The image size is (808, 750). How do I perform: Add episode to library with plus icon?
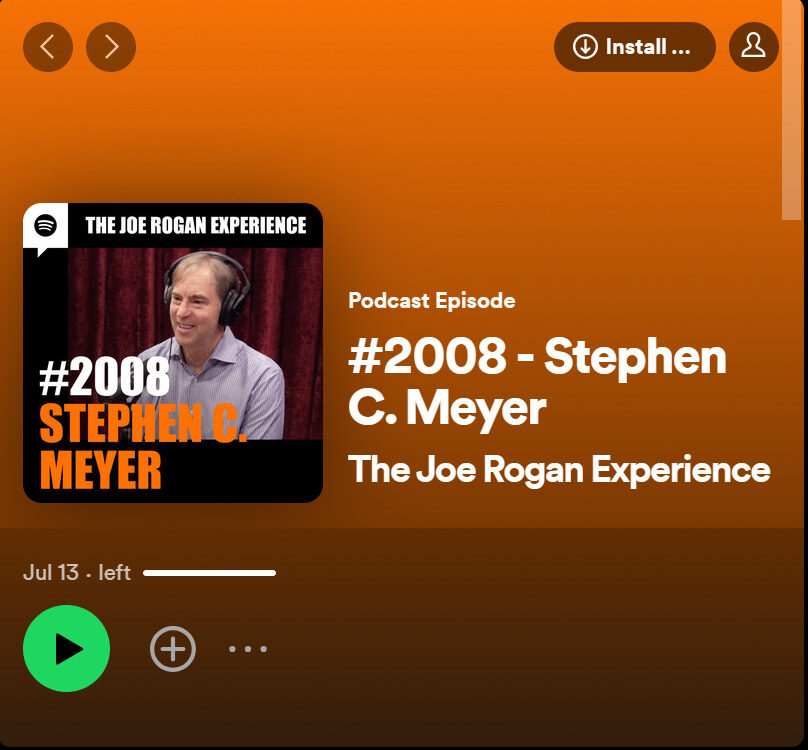pyautogui.click(x=173, y=649)
